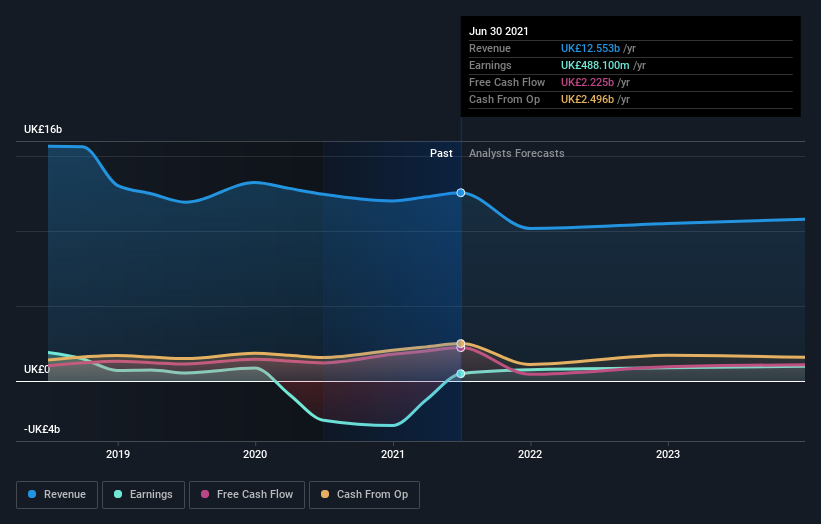This screenshot has width=821, height=524.
Task: Toggle the Free Cash Flow legend button
Action: (247, 495)
